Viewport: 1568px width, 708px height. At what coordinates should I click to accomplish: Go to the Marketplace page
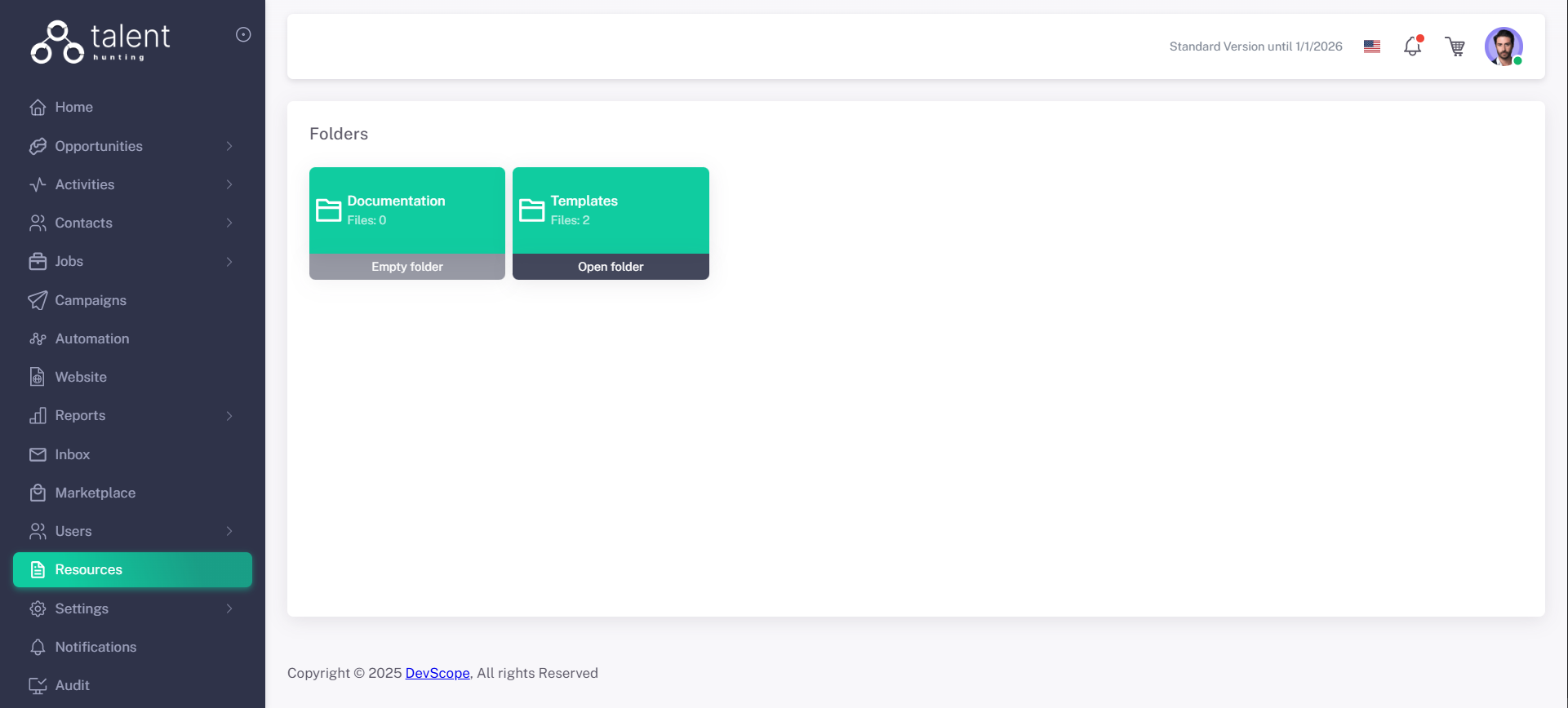click(x=95, y=493)
